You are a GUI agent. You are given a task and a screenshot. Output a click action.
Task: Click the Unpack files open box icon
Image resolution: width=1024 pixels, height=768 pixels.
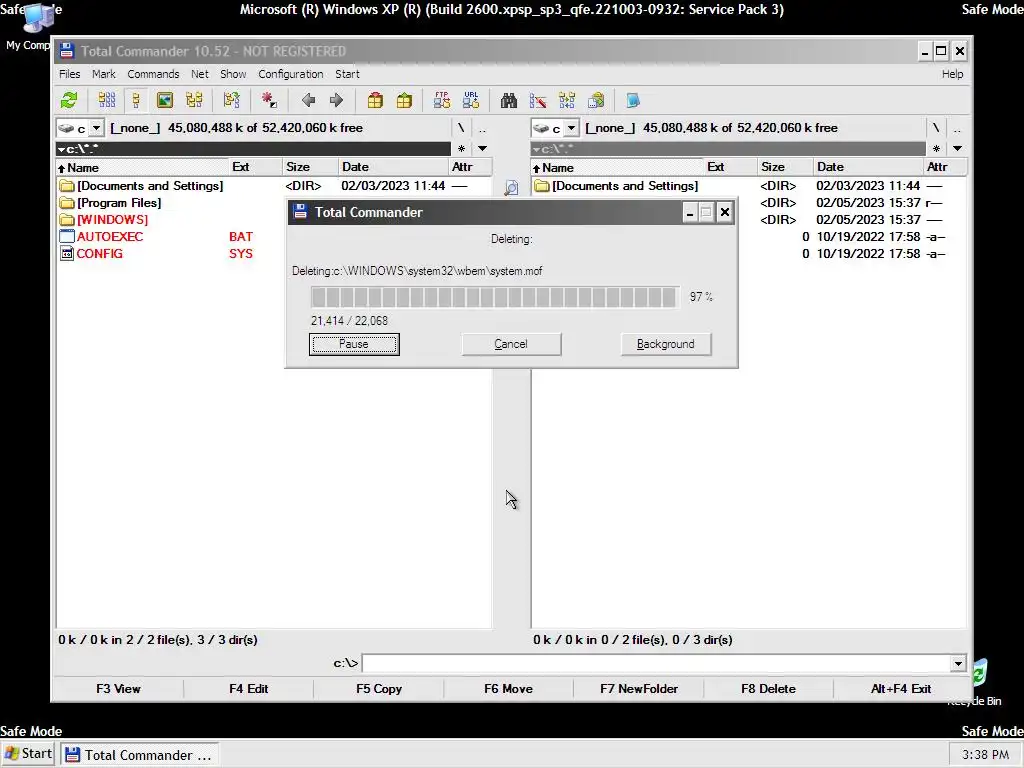point(404,101)
